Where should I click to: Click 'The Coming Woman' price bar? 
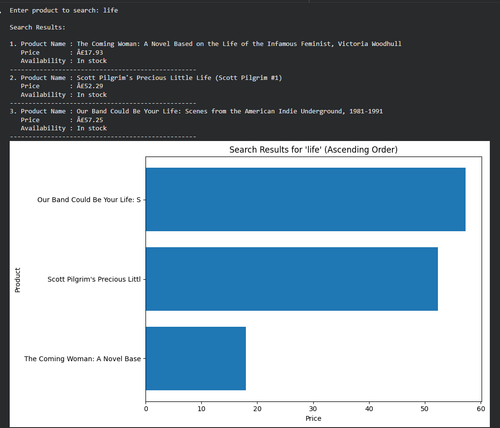pyautogui.click(x=196, y=358)
